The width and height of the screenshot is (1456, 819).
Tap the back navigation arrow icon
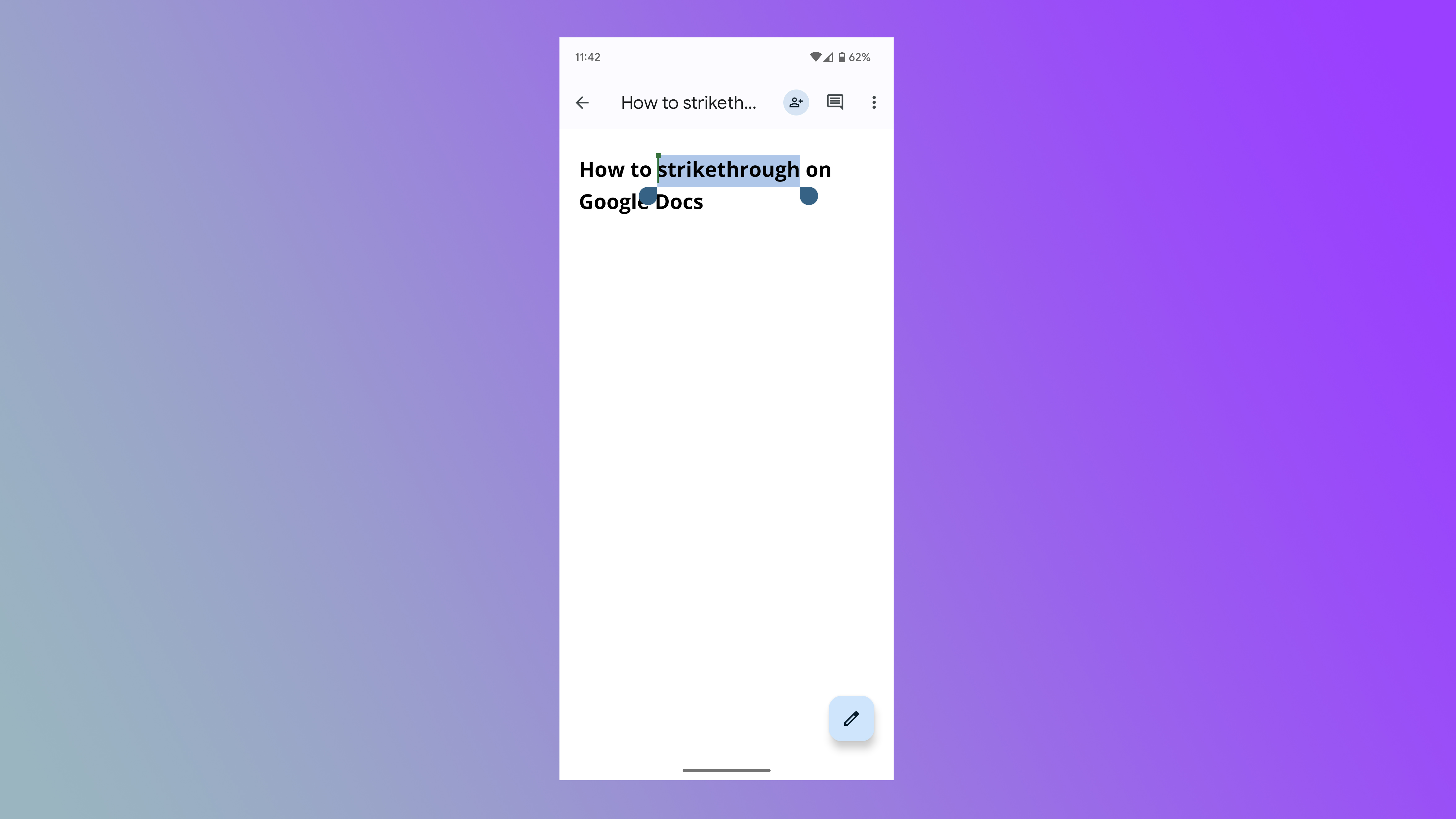(583, 102)
